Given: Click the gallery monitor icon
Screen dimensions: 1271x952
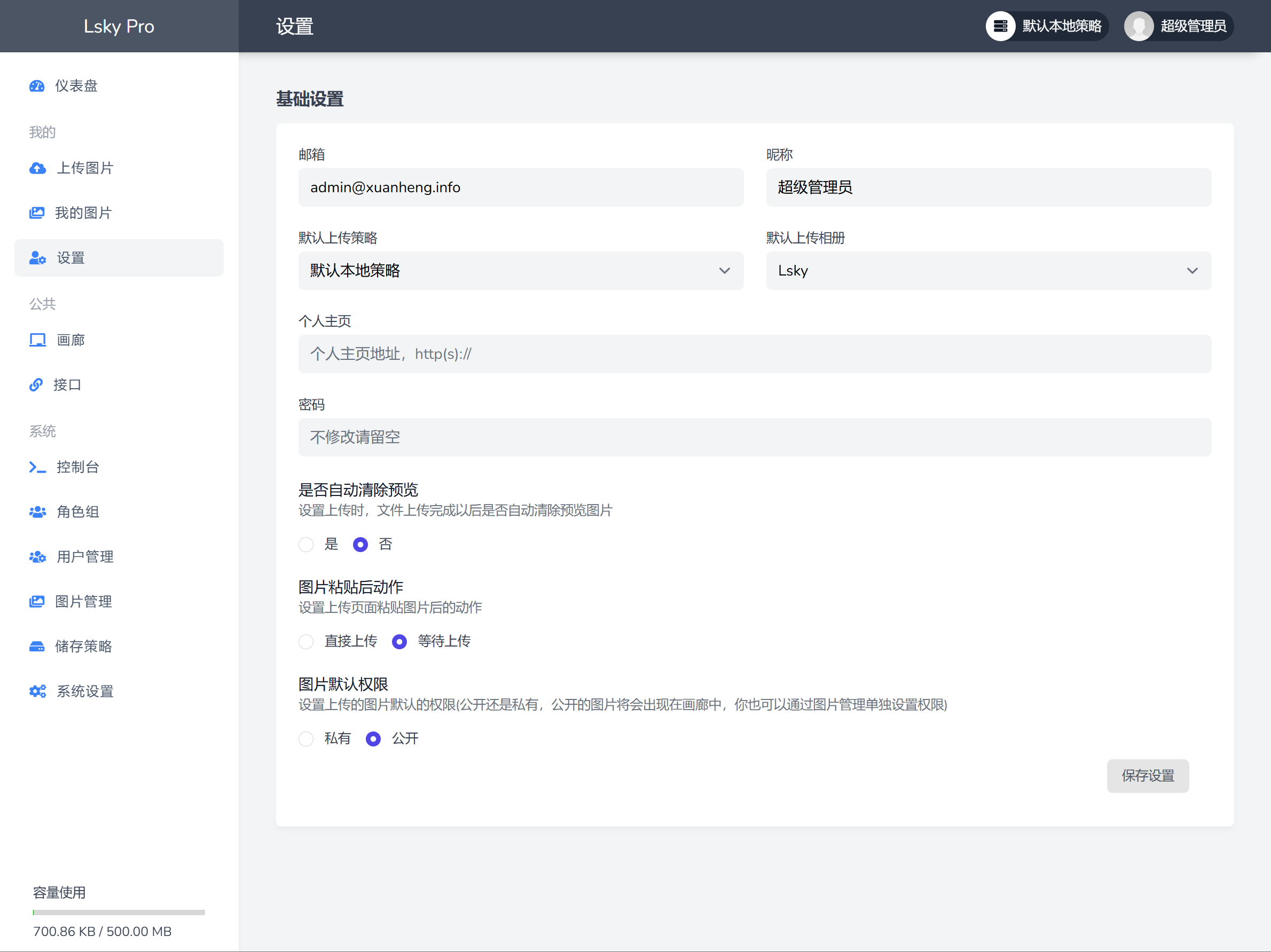Looking at the screenshot, I should tap(37, 340).
